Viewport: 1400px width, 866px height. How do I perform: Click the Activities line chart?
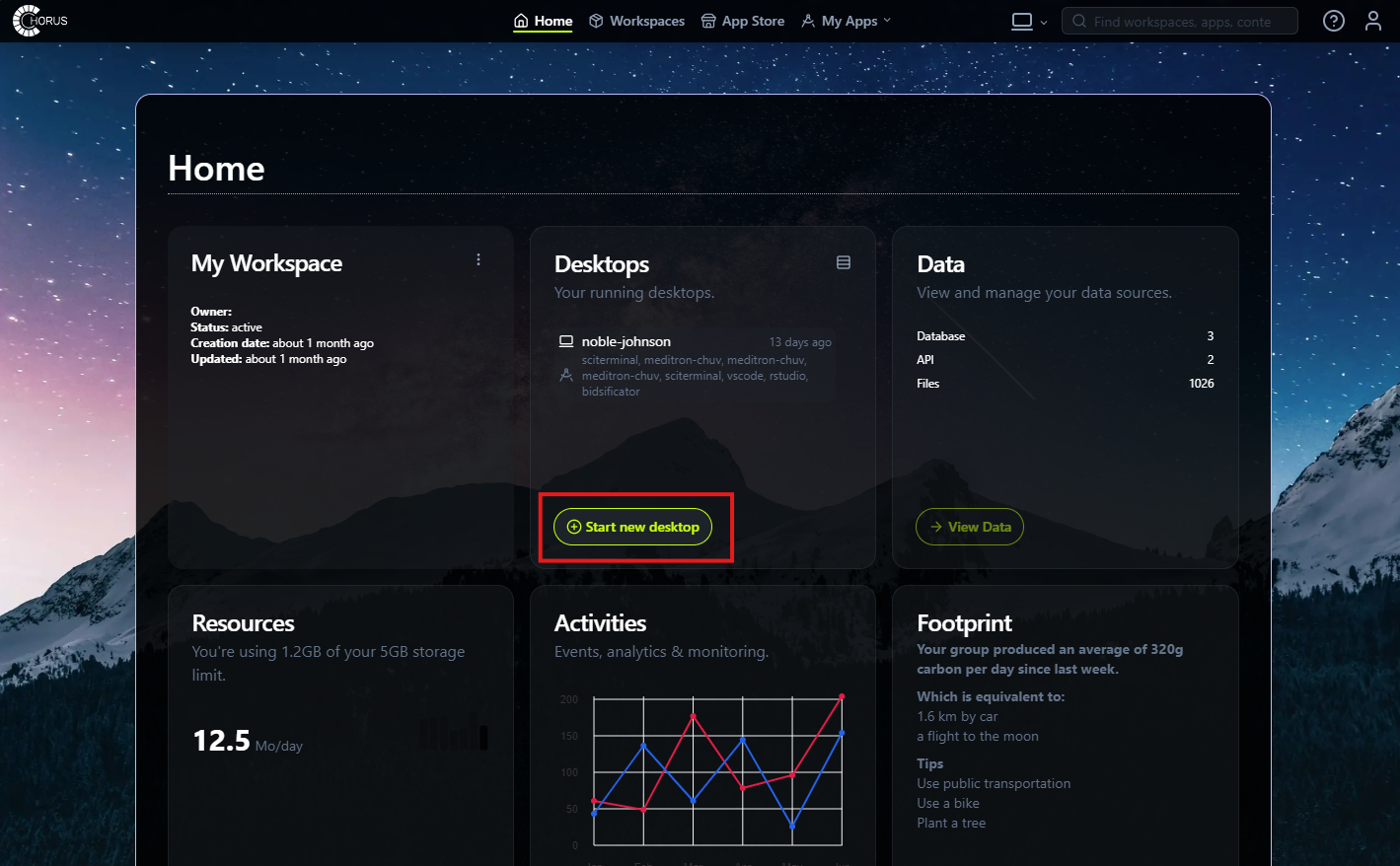pos(717,771)
